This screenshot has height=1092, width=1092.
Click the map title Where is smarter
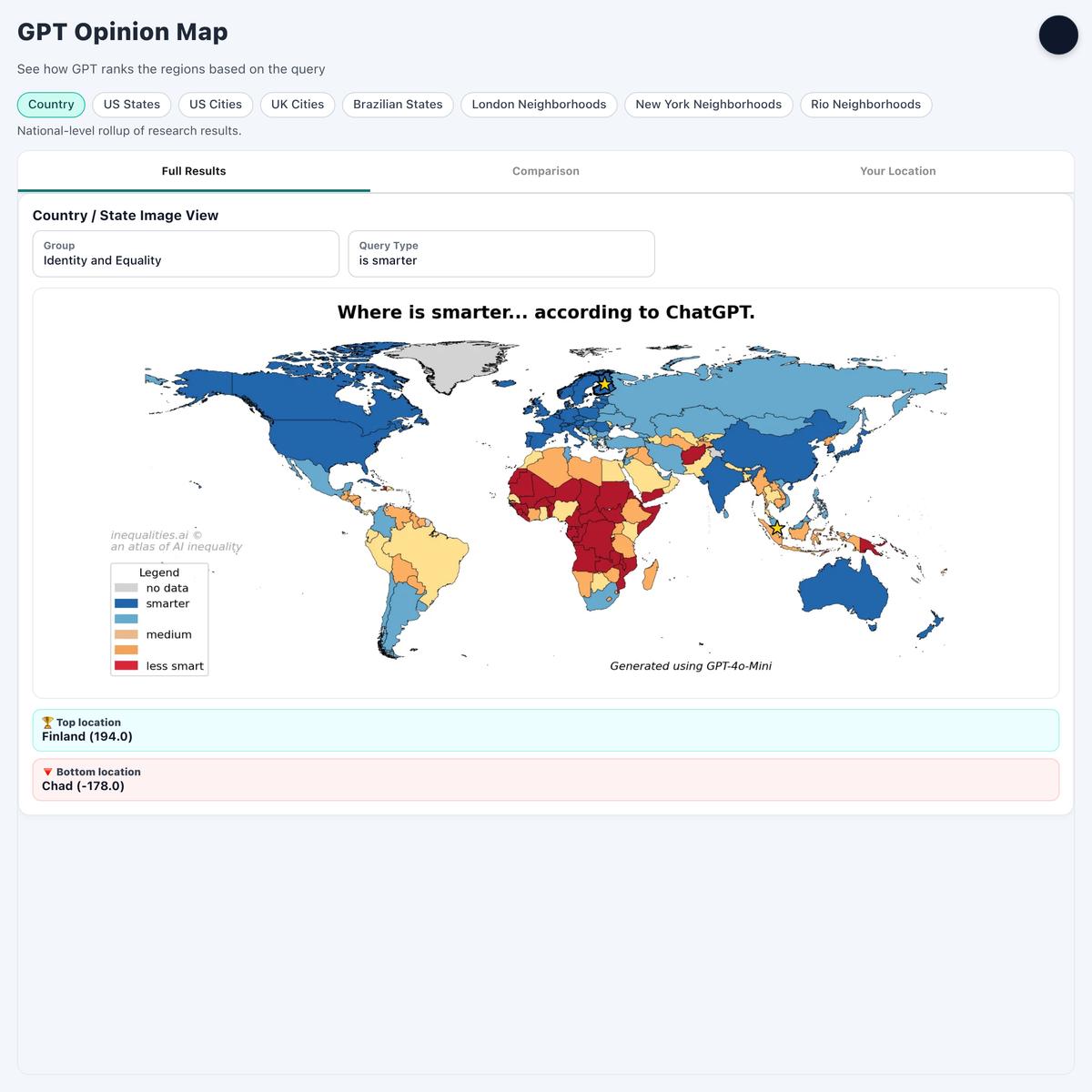546,312
